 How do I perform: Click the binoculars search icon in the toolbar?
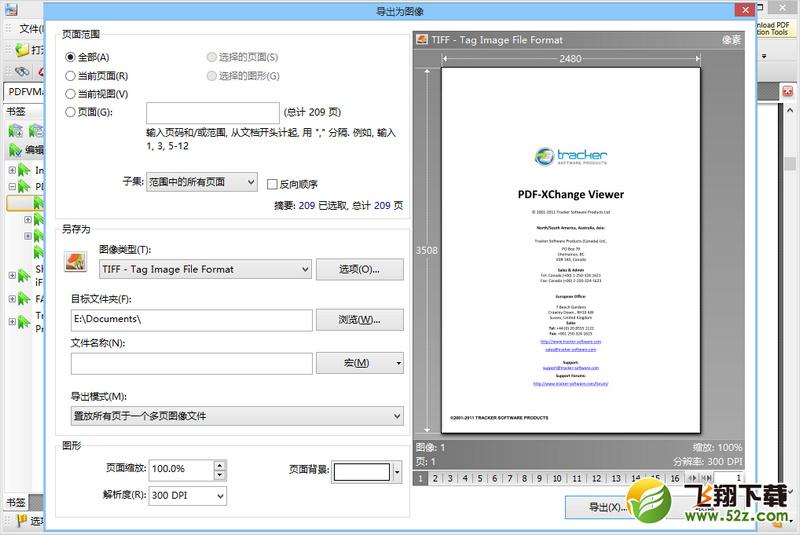[x=22, y=71]
